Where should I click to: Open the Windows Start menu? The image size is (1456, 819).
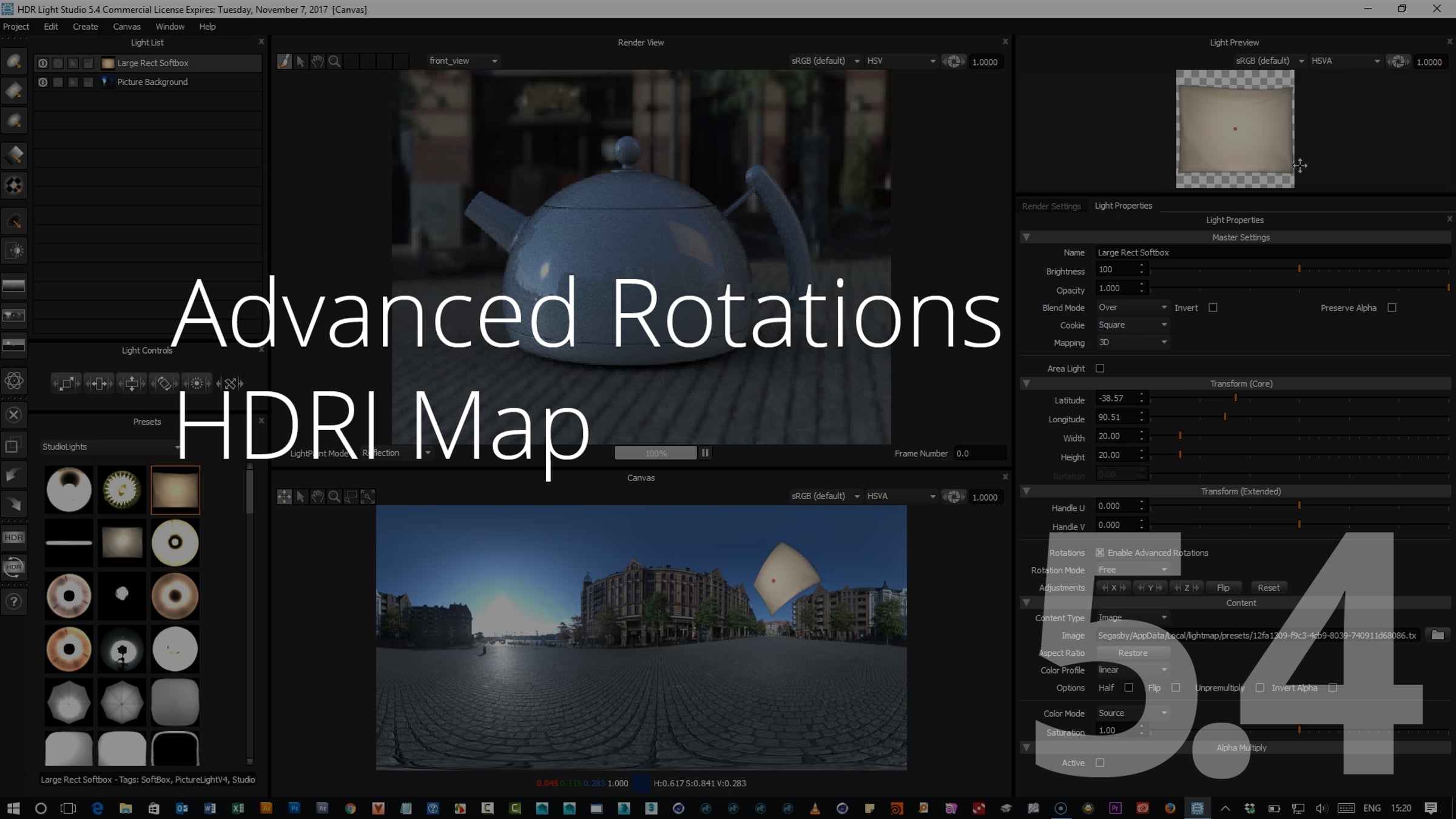click(13, 808)
